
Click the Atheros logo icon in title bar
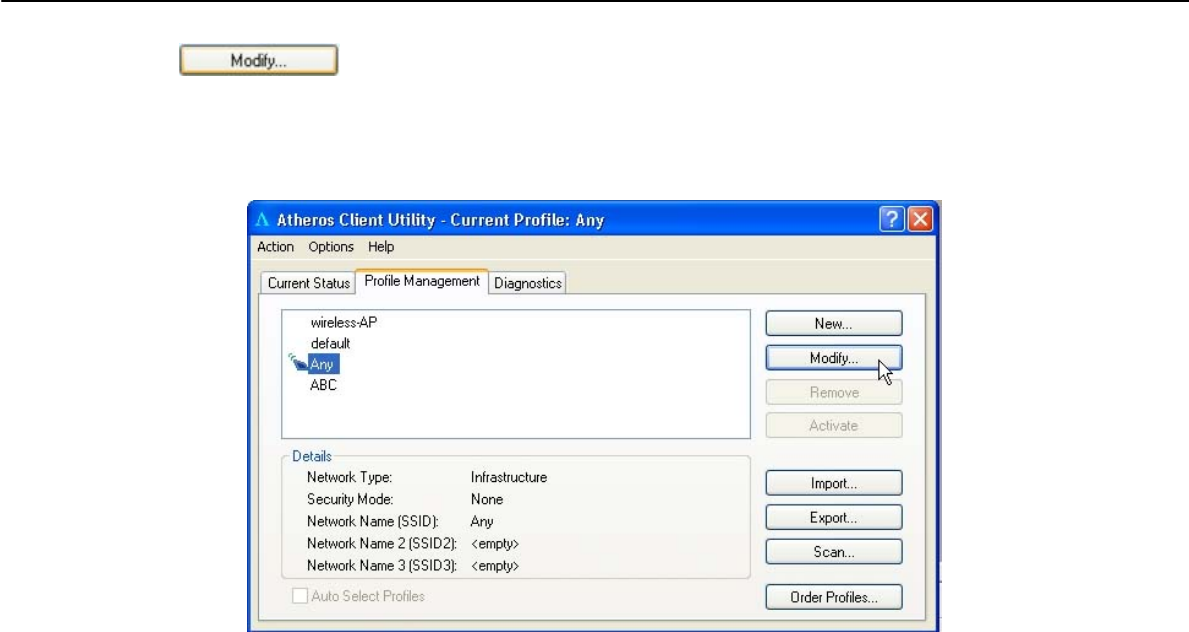pos(262,220)
